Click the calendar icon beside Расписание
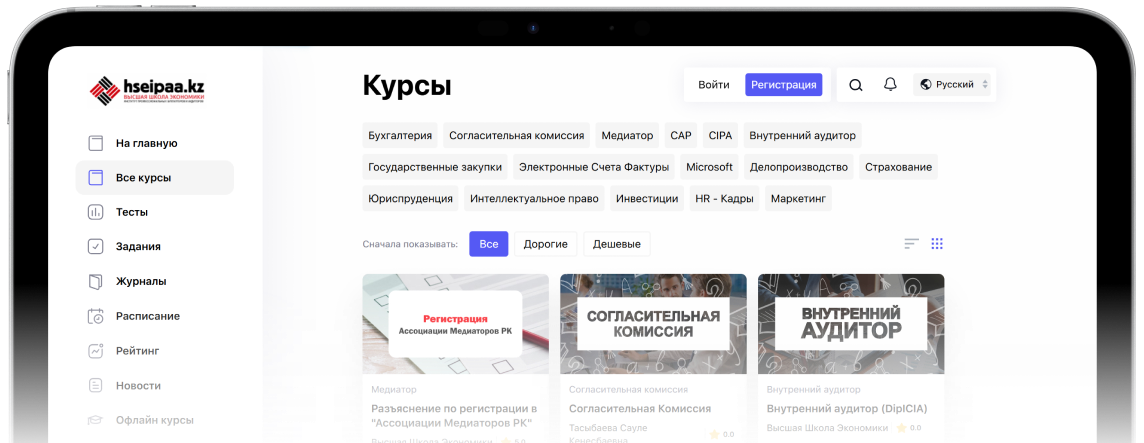 96,316
